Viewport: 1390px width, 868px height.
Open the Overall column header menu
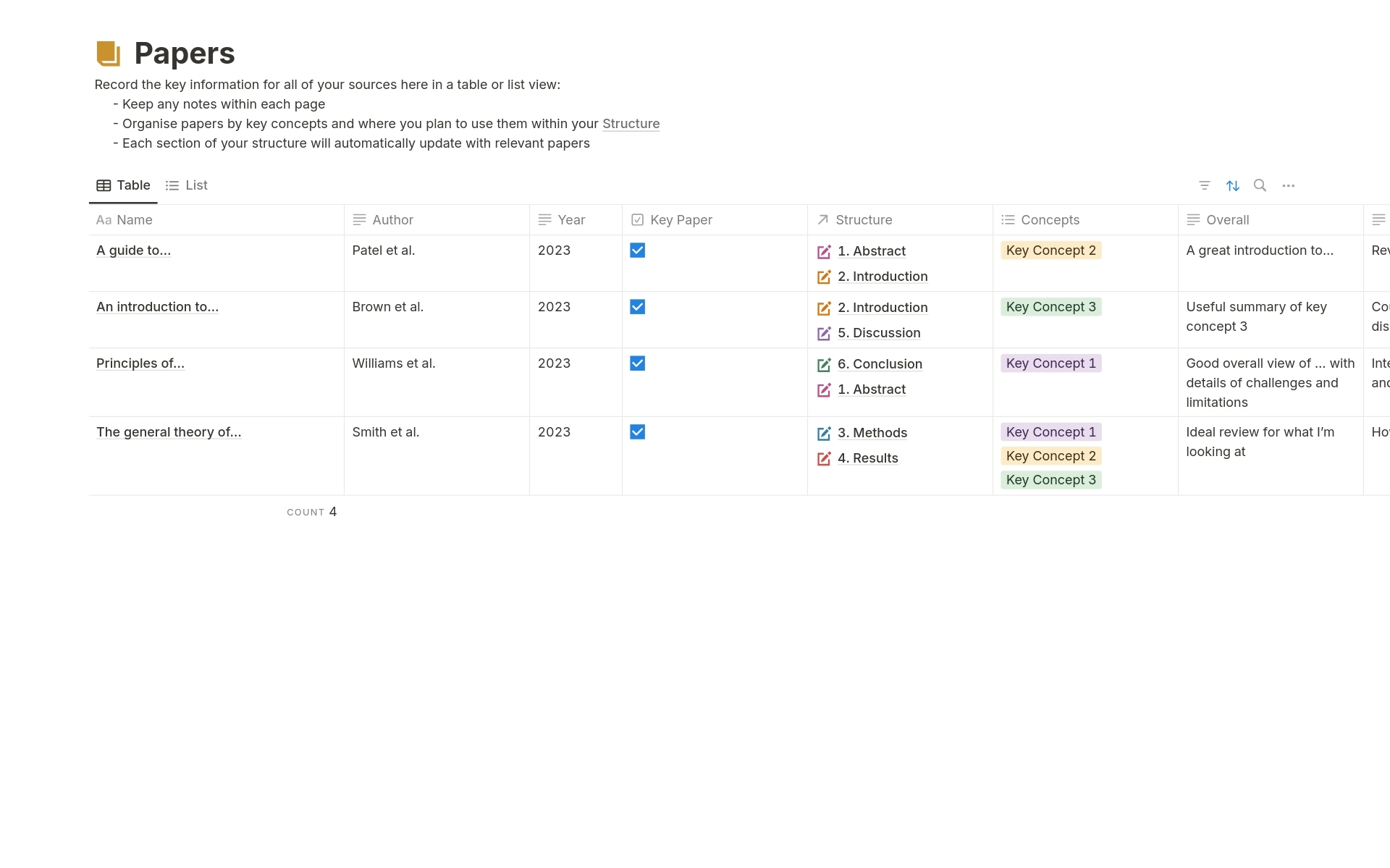point(1271,220)
